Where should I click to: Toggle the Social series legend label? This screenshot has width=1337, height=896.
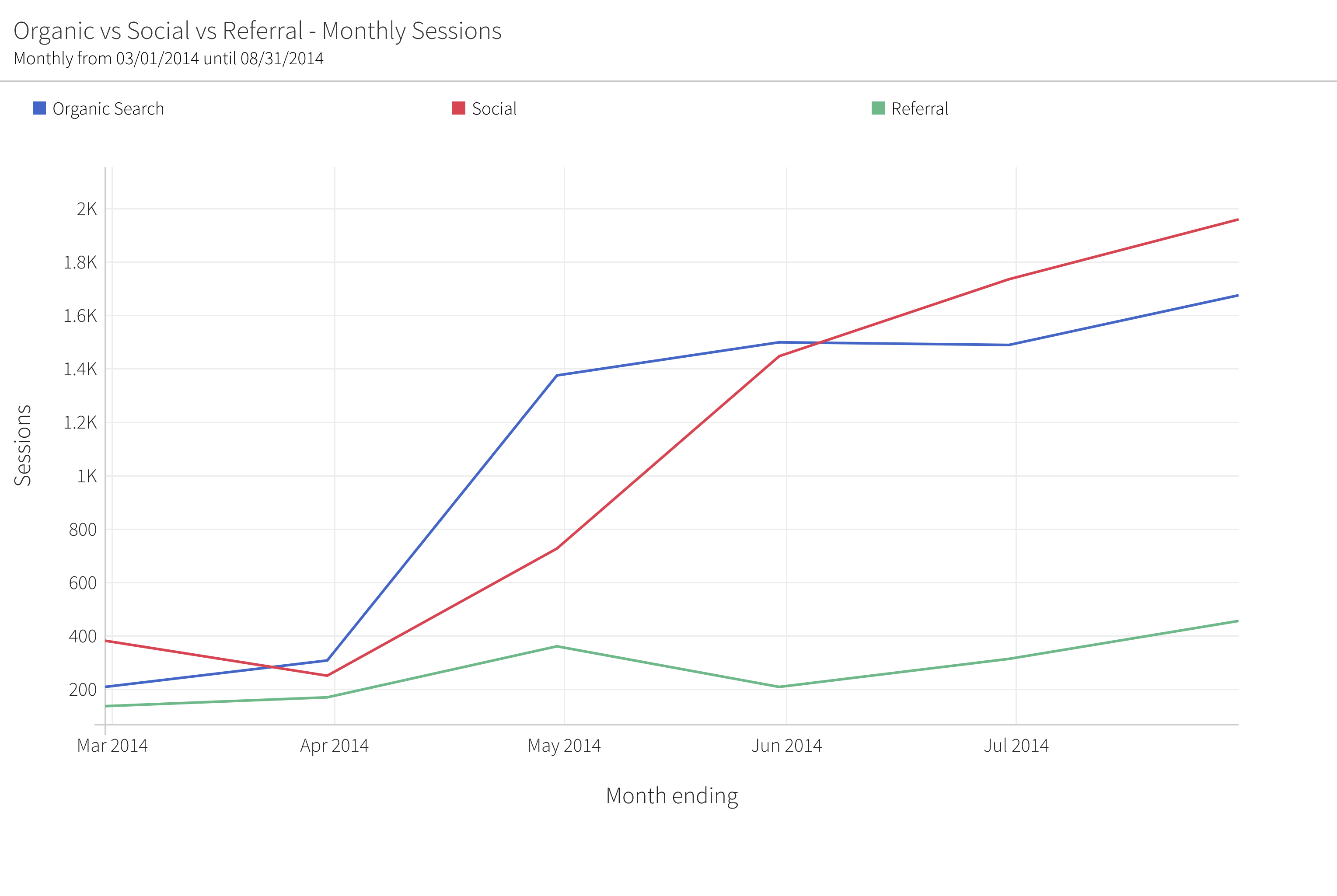[494, 108]
